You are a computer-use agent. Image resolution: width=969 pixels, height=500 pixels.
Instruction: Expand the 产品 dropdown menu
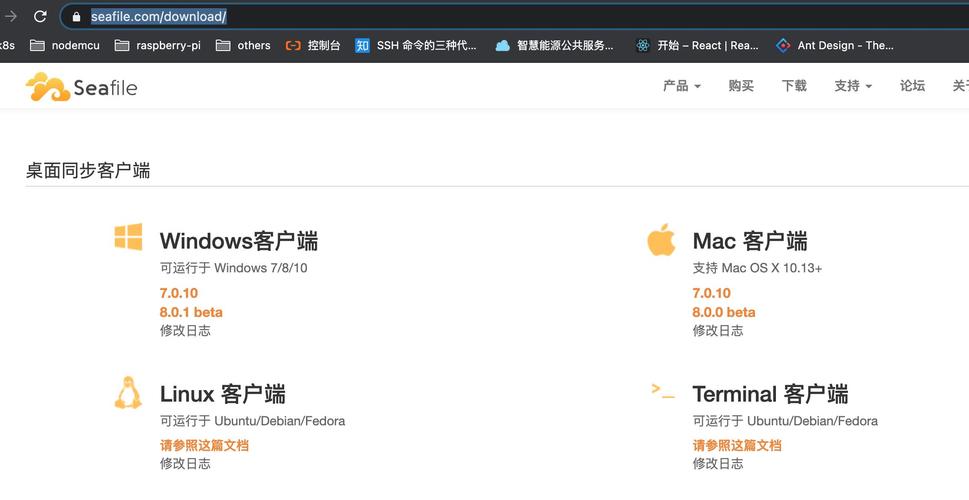[682, 86]
